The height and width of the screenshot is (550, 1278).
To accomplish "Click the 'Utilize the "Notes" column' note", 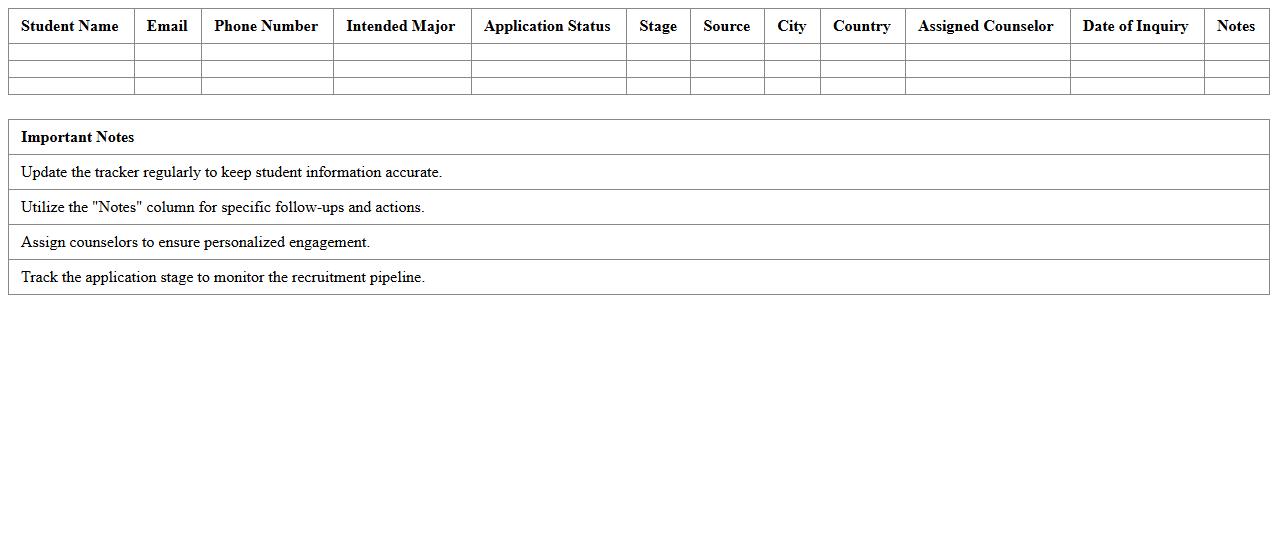I will pyautogui.click(x=639, y=207).
